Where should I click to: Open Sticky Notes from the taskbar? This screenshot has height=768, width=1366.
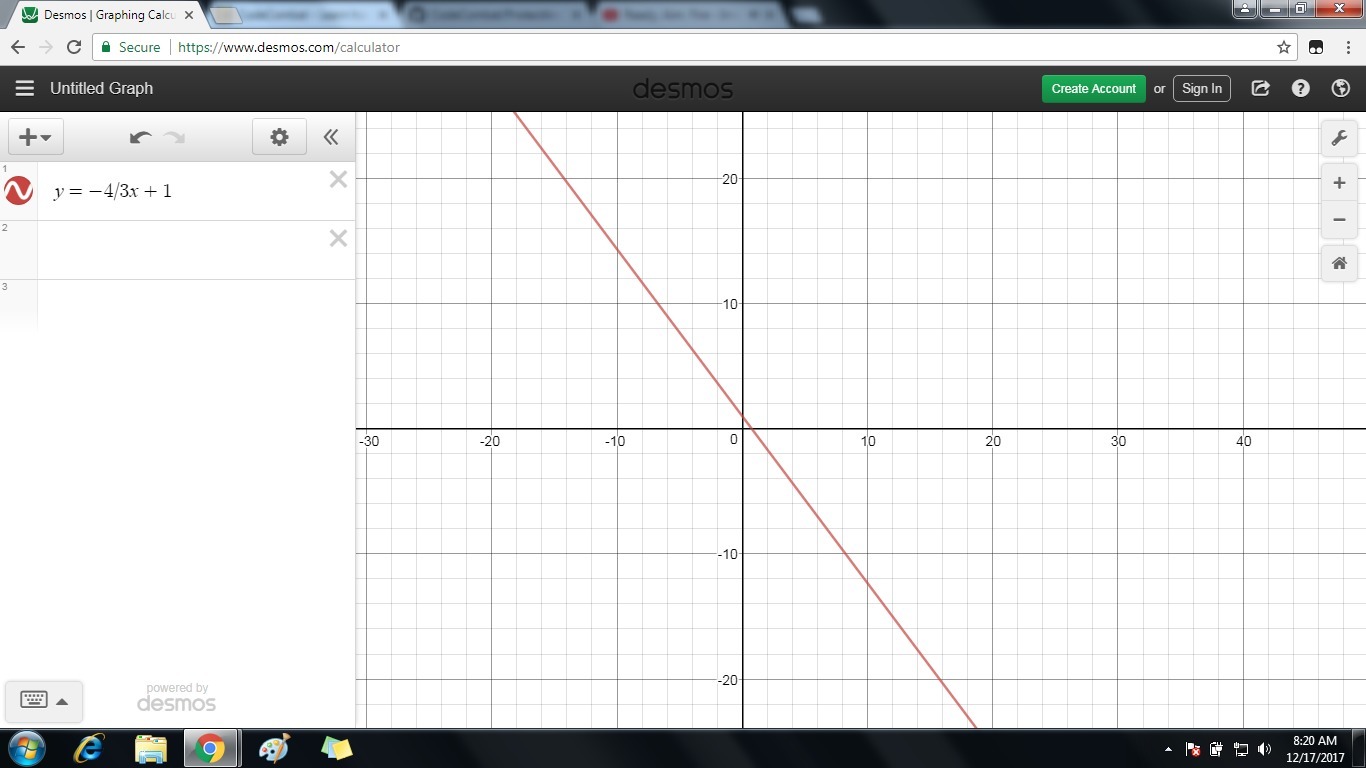coord(336,748)
